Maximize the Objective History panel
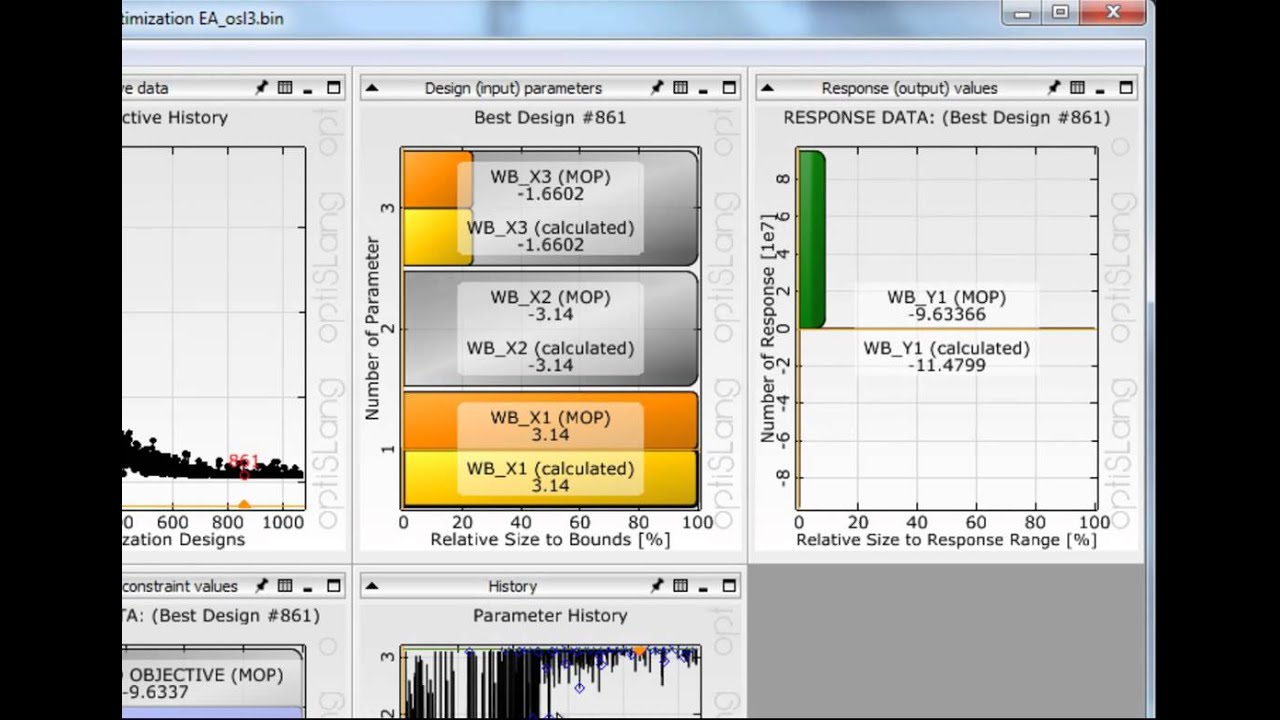The width and height of the screenshot is (1280, 720). pyautogui.click(x=333, y=88)
